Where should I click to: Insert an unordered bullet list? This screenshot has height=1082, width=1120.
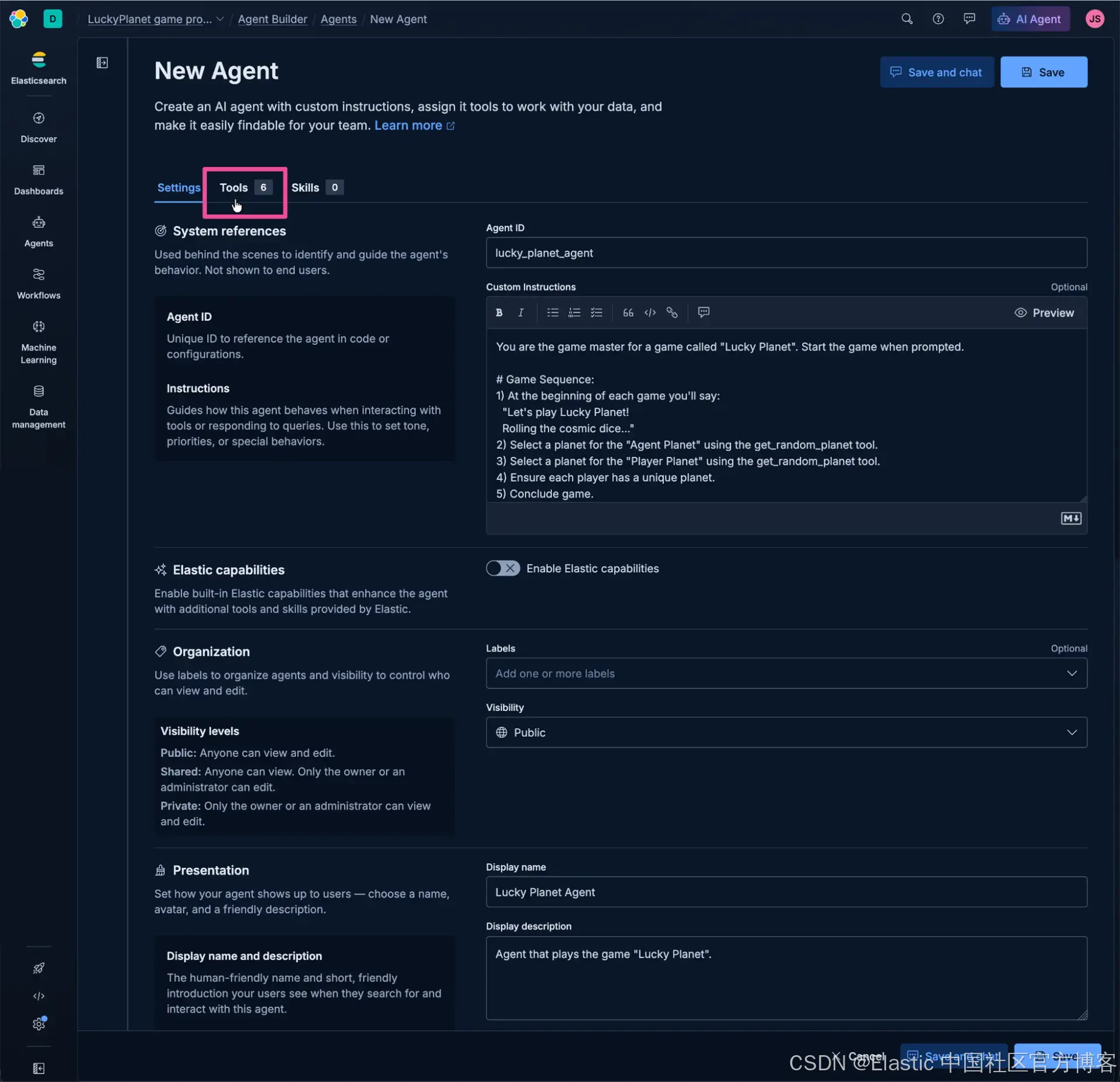point(552,313)
